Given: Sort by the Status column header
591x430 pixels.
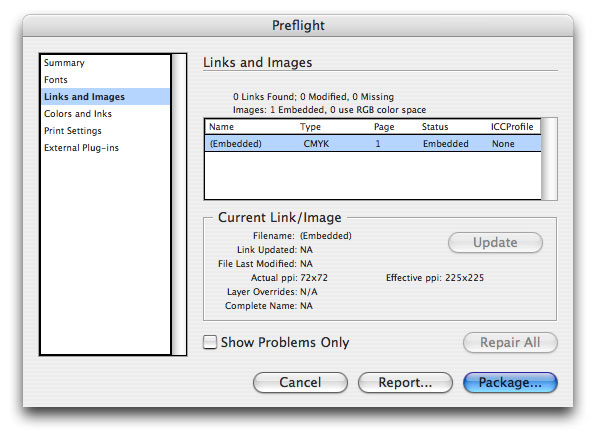Looking at the screenshot, I should tap(435, 127).
